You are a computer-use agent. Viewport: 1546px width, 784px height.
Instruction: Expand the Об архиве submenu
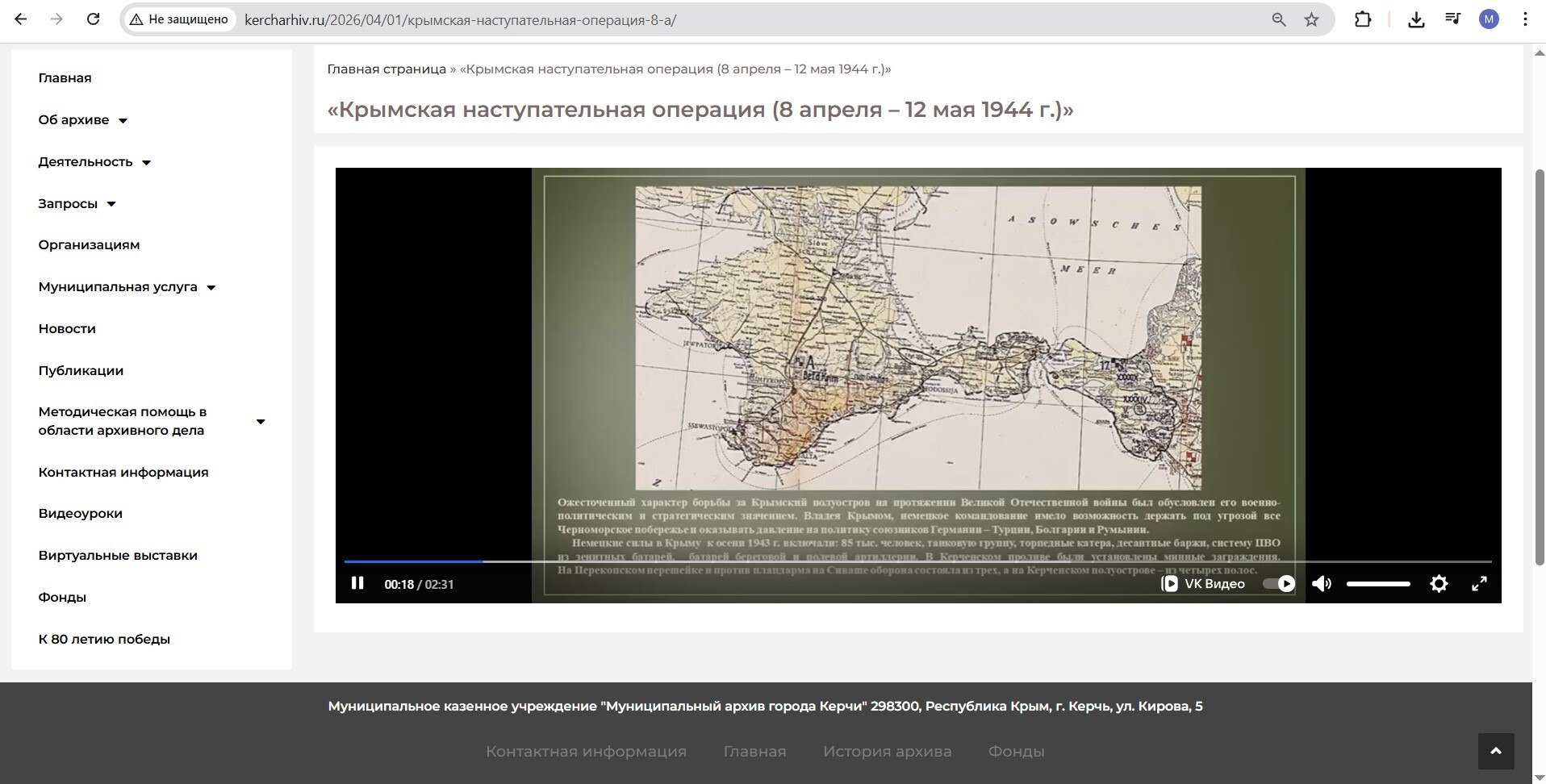pos(123,121)
